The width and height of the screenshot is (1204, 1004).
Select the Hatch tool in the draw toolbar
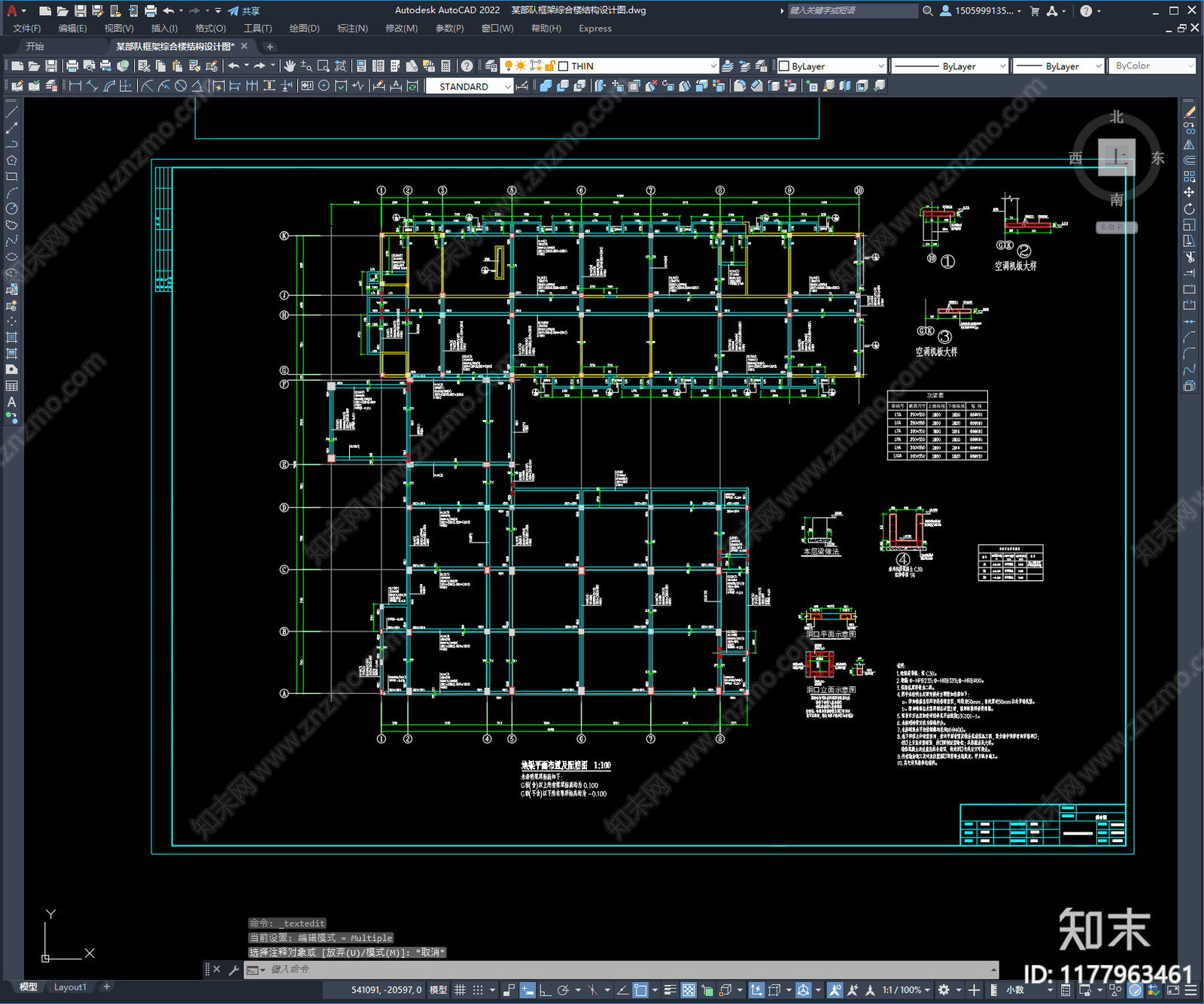pos(11,337)
